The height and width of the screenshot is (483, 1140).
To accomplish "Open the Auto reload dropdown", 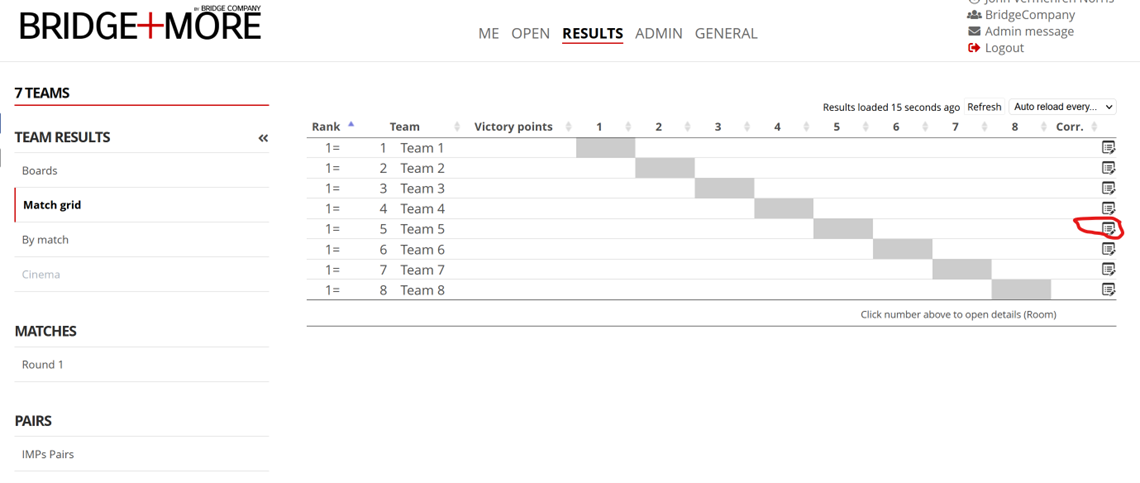I will pyautogui.click(x=1063, y=107).
